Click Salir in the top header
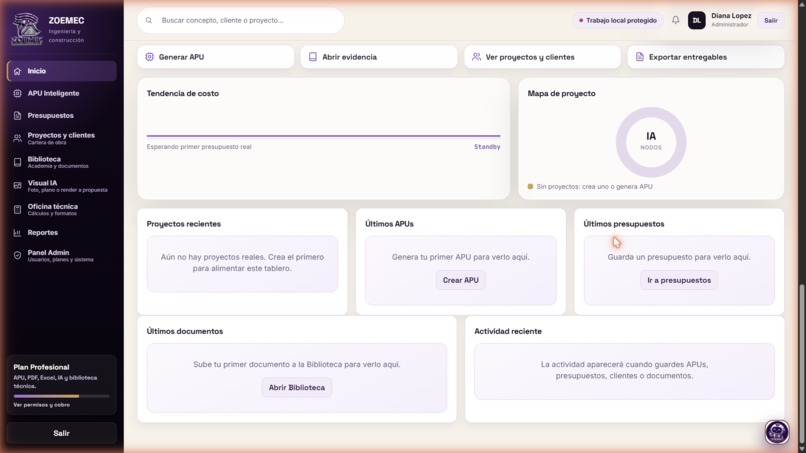Viewport: 806px width, 453px height. [x=771, y=21]
